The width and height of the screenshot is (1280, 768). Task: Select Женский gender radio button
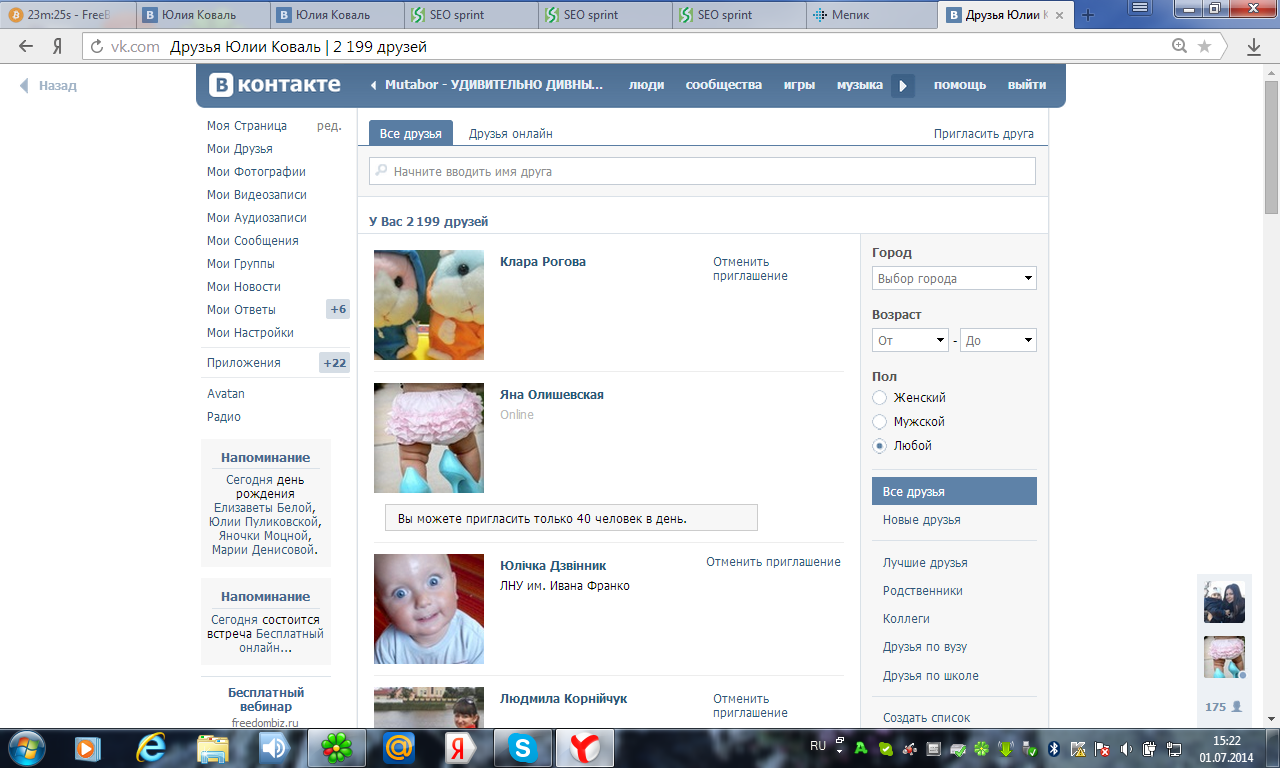coord(880,398)
